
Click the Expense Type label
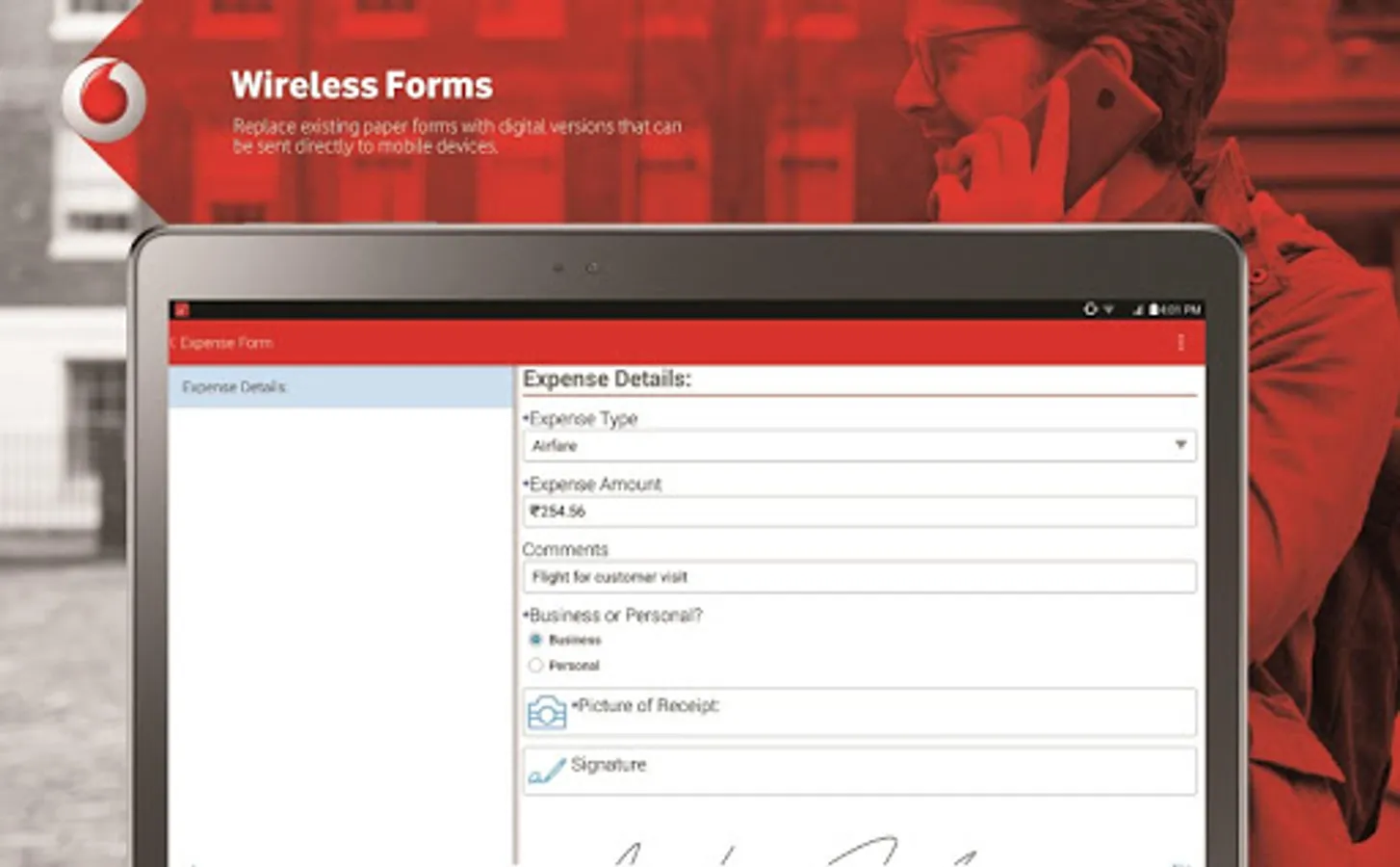tap(581, 419)
